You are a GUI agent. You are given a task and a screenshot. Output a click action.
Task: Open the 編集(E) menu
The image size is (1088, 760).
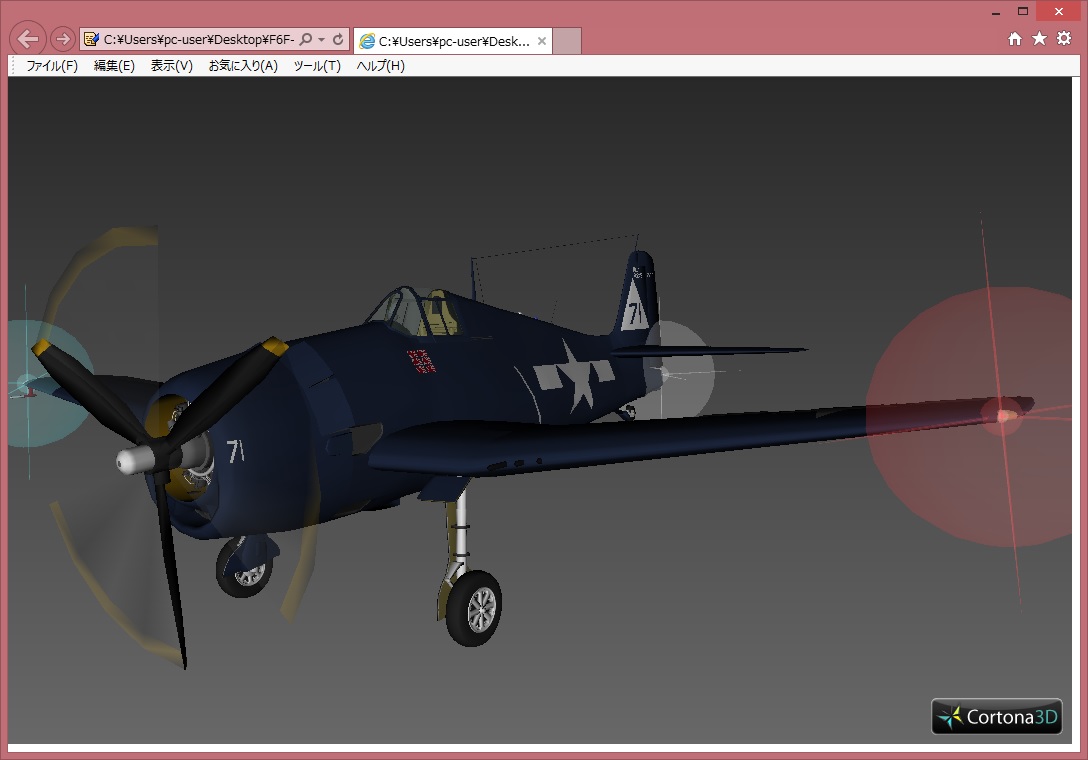[x=114, y=66]
